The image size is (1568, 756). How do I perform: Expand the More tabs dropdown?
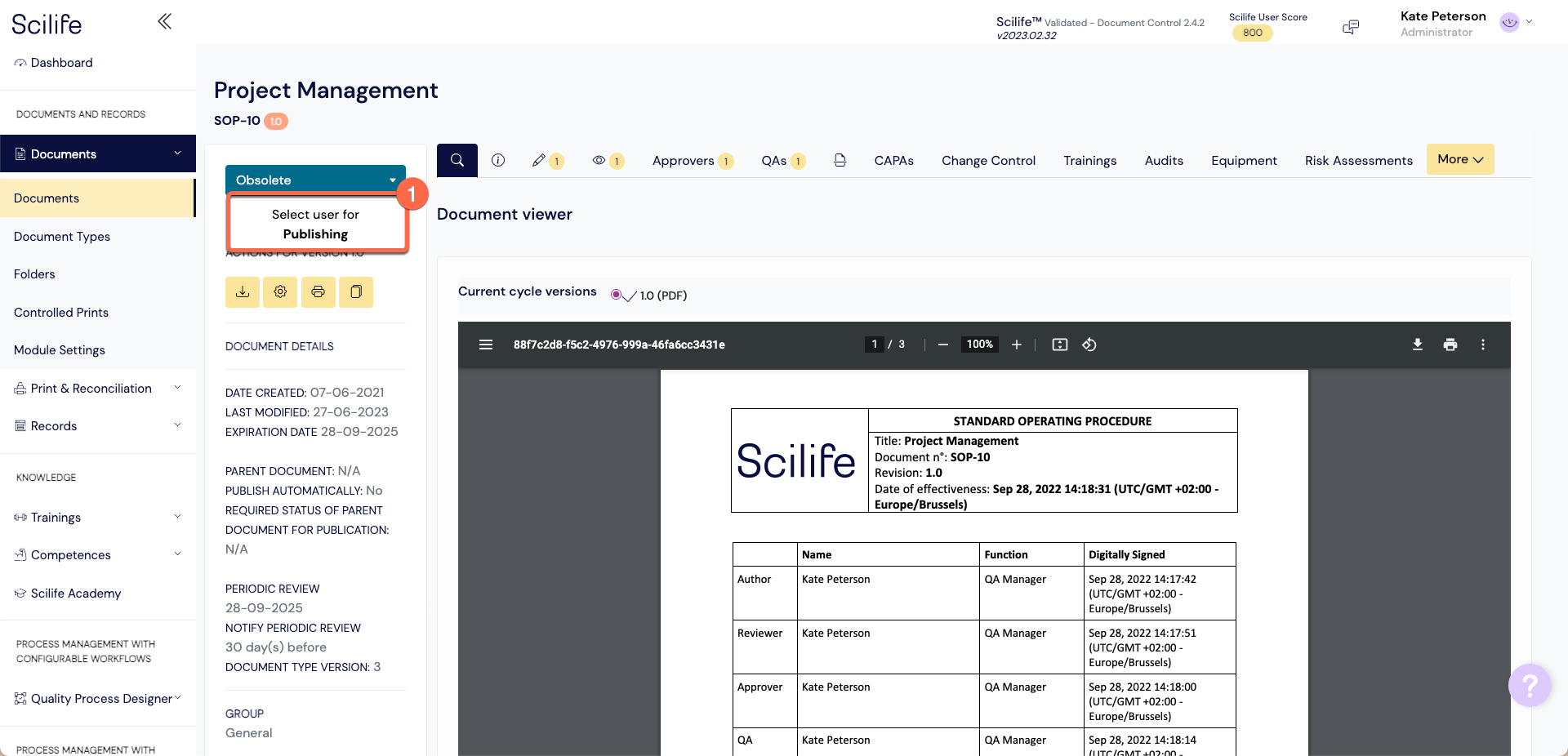(1460, 159)
